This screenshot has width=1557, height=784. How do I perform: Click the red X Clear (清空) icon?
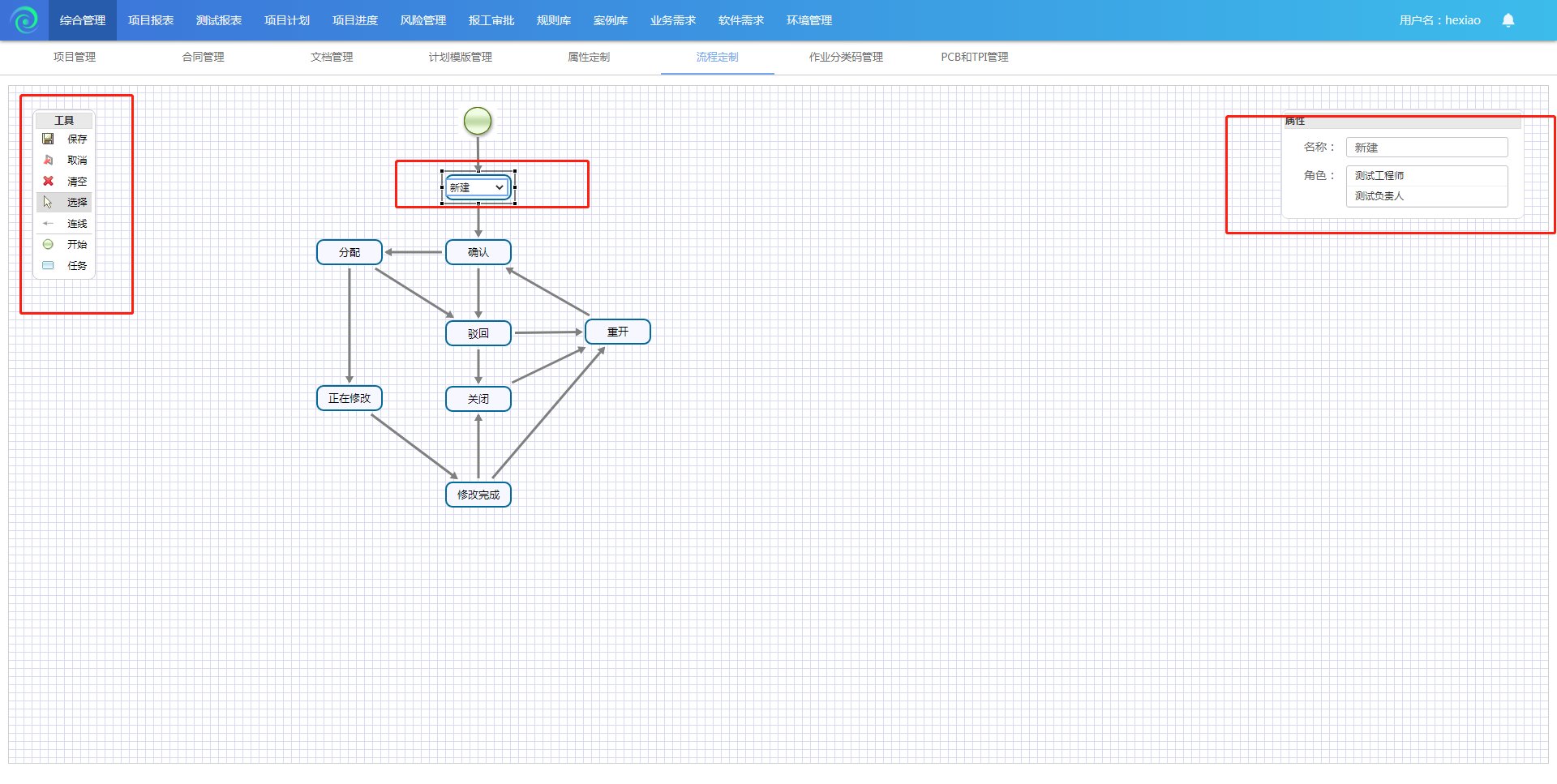pos(48,182)
